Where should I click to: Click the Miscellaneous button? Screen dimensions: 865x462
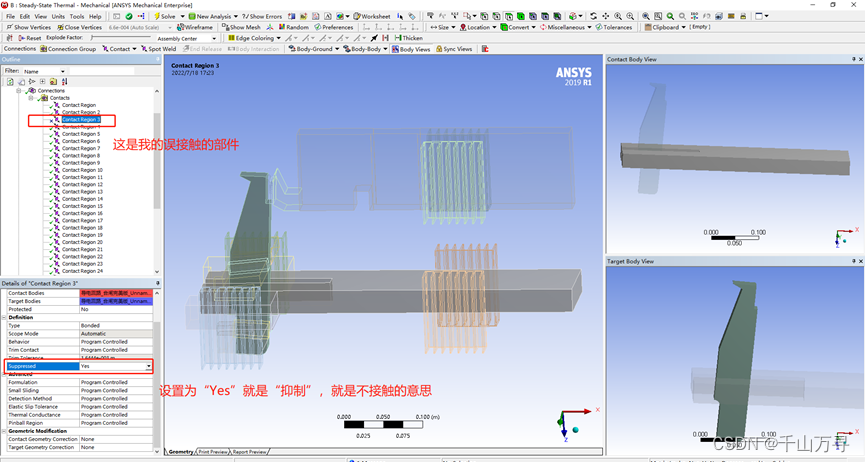pyautogui.click(x=565, y=27)
